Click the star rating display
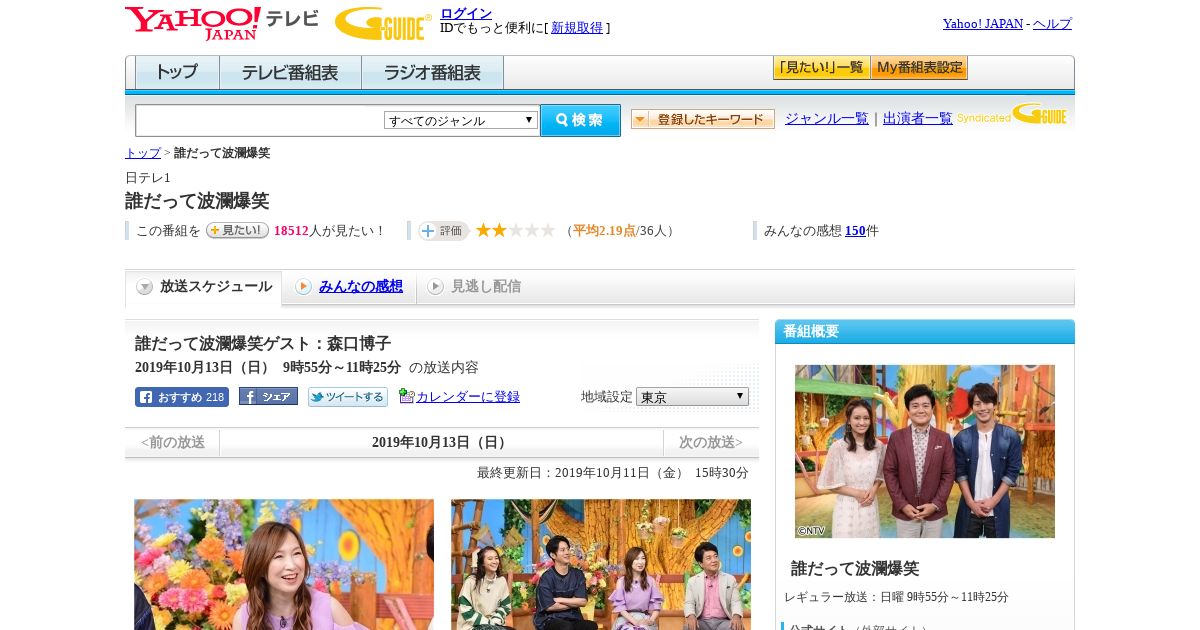Screen dimensions: 1200x630 (515, 230)
